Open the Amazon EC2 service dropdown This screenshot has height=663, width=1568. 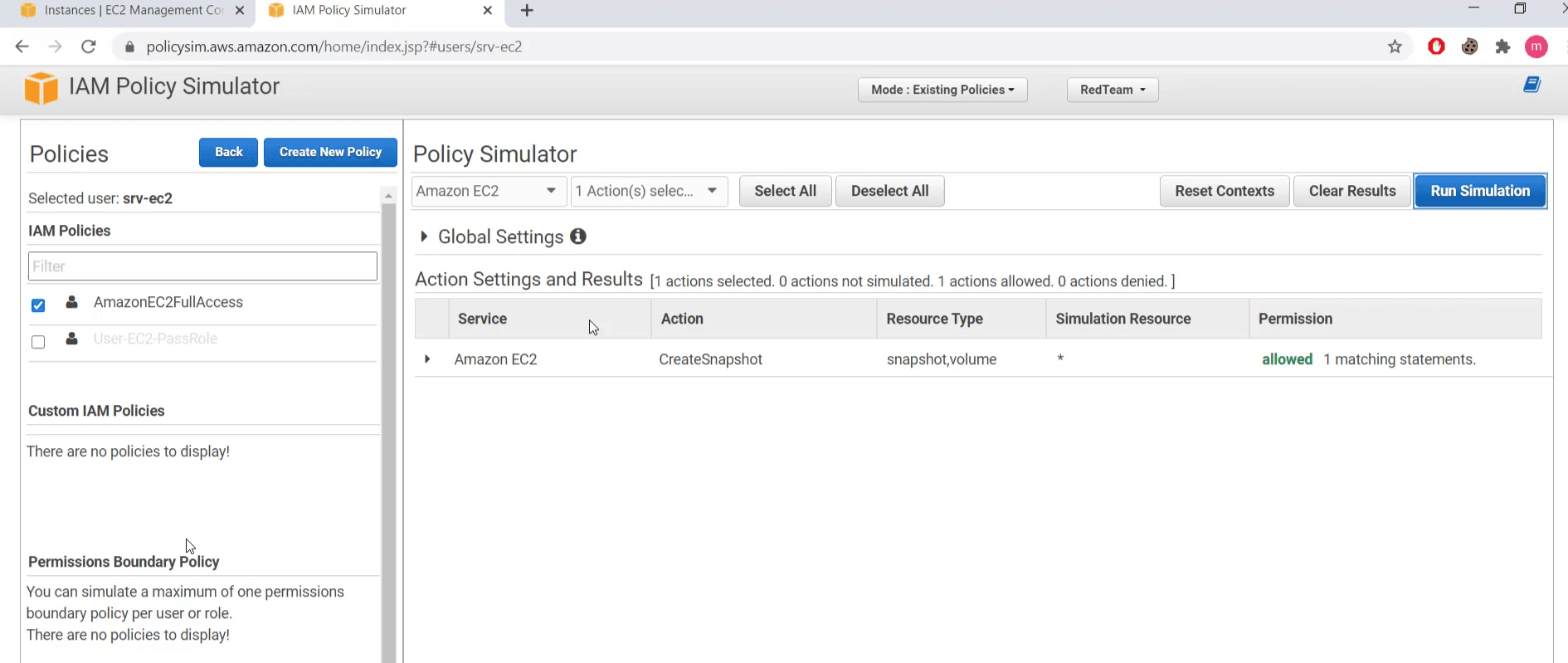[x=488, y=191]
